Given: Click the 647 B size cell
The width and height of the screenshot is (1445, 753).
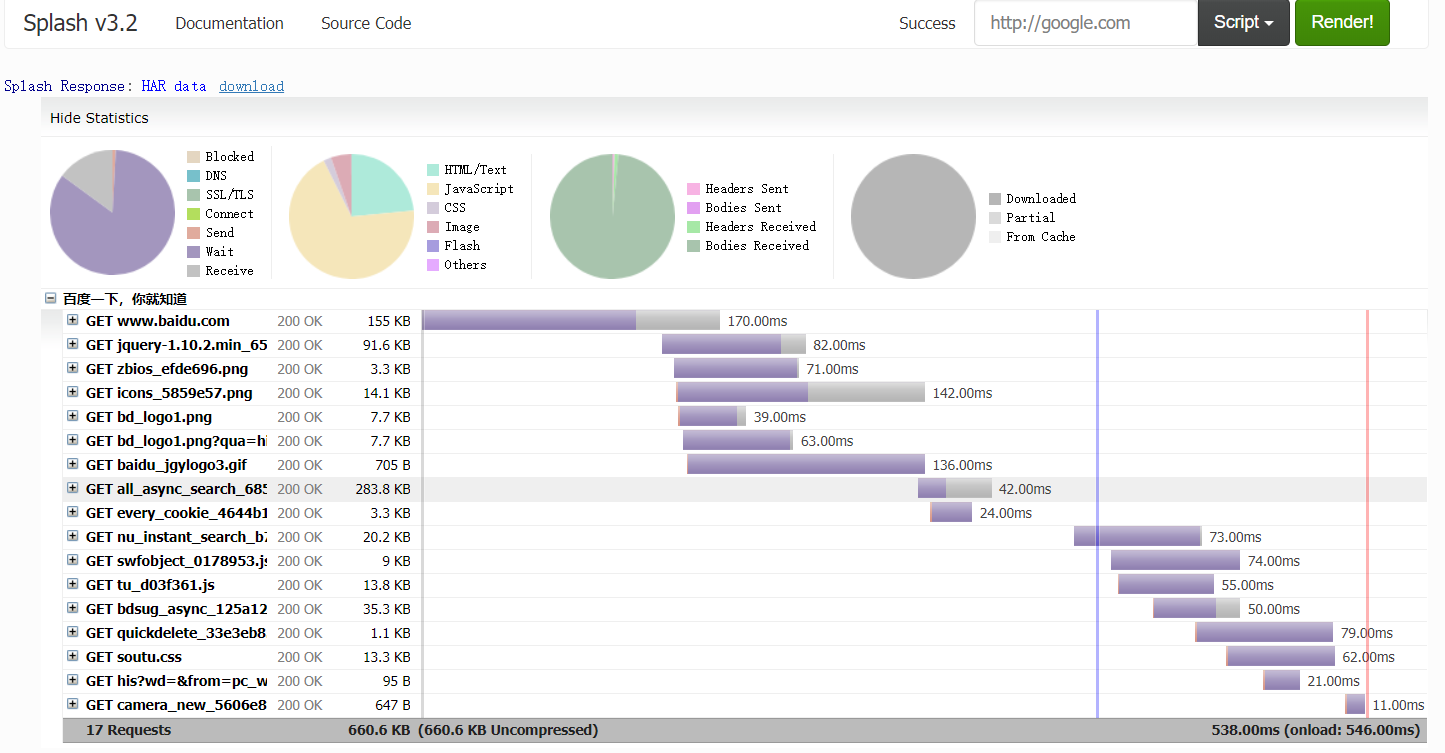Looking at the screenshot, I should (393, 705).
